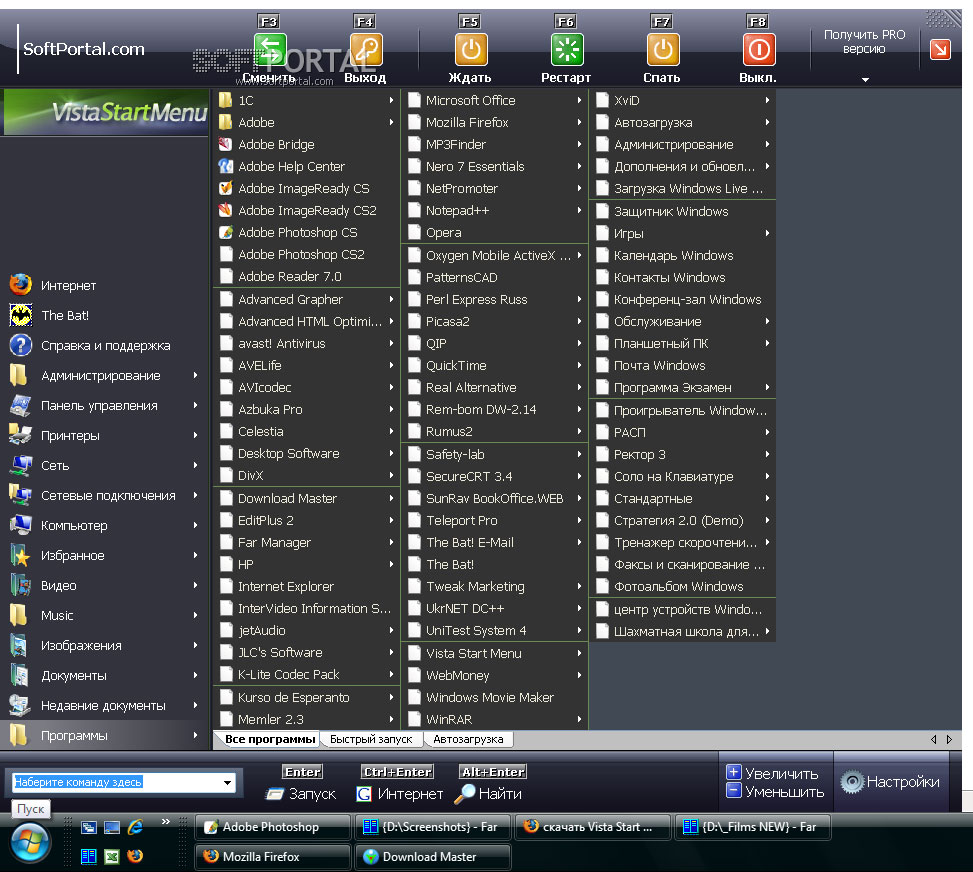Image resolution: width=973 pixels, height=872 pixels.
Task: Click the Спать hibernate icon
Action: 662,50
